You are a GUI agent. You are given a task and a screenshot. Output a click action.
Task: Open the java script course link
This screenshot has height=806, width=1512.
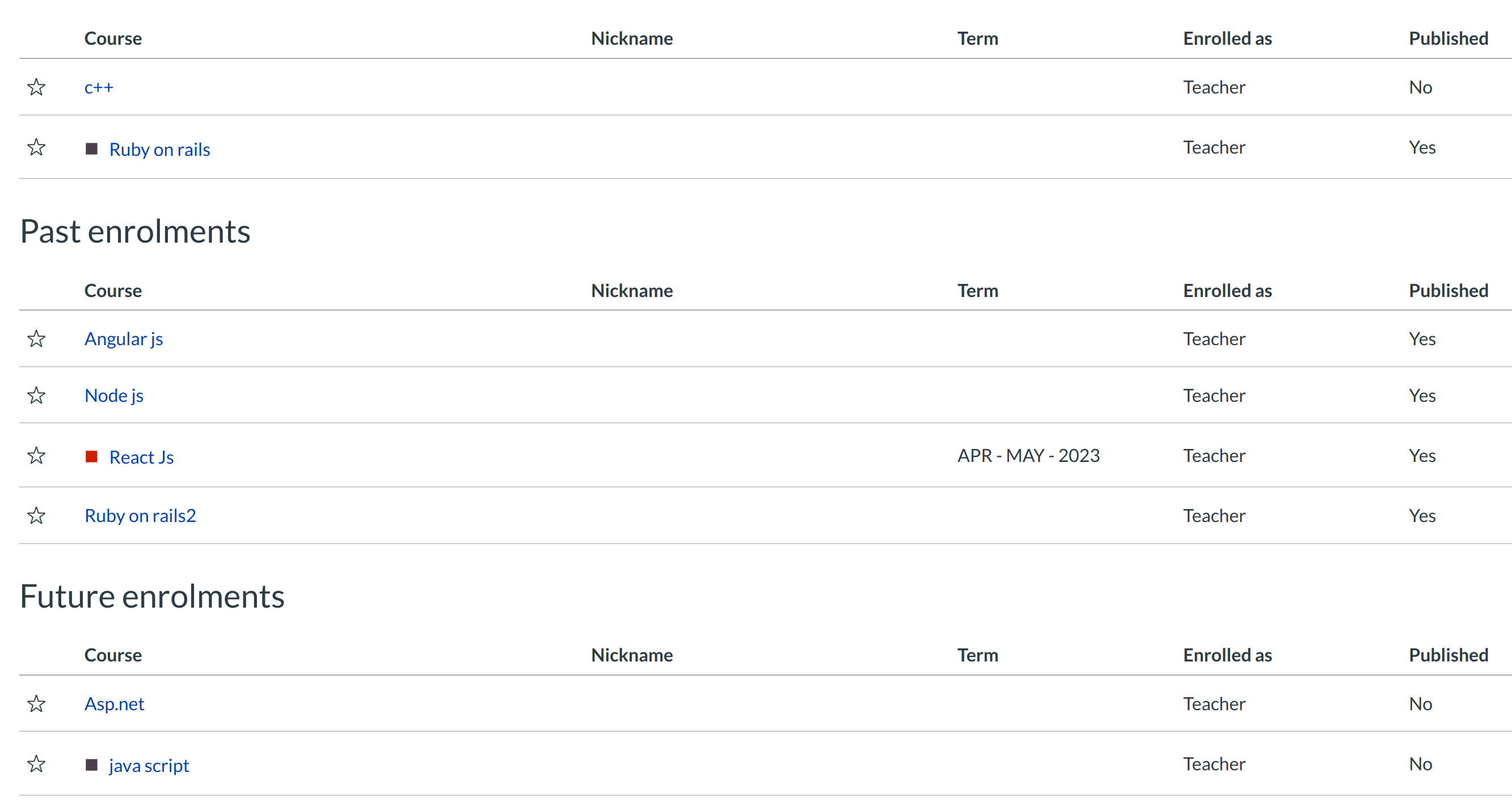click(x=149, y=766)
